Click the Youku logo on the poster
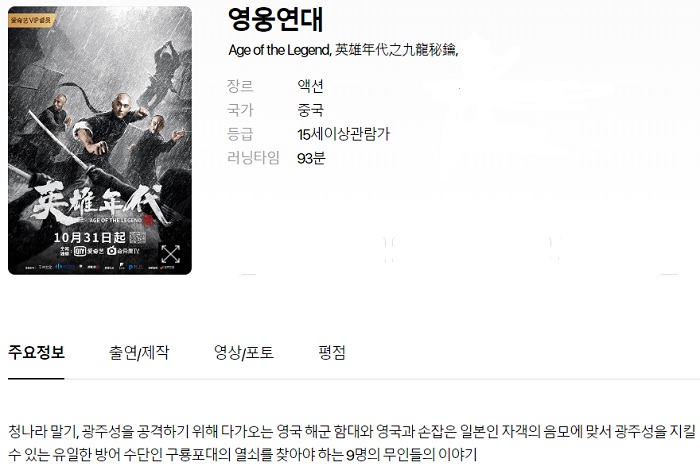Screen dimensions: 700x470 [122, 251]
